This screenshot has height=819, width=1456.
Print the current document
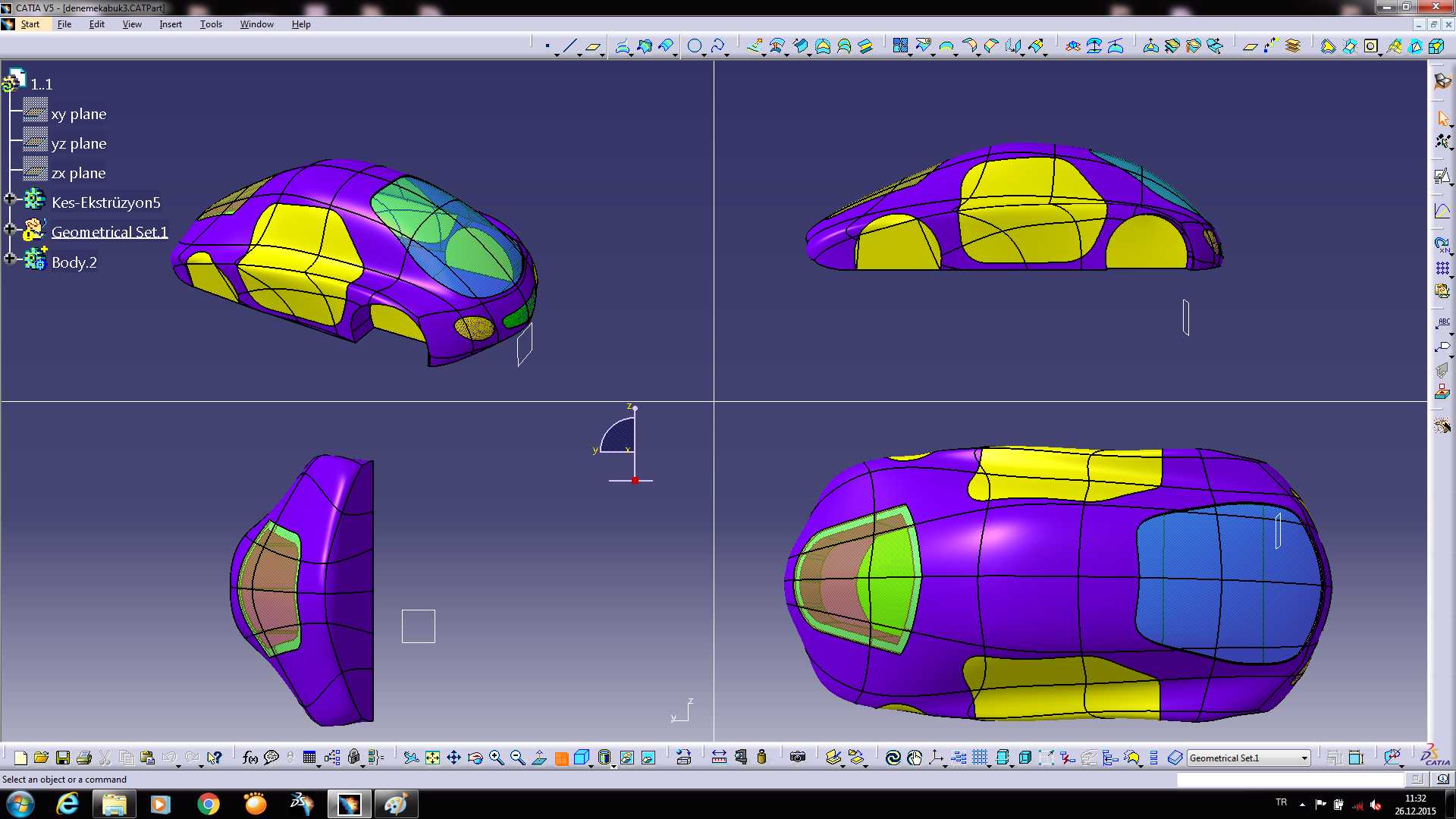(84, 758)
